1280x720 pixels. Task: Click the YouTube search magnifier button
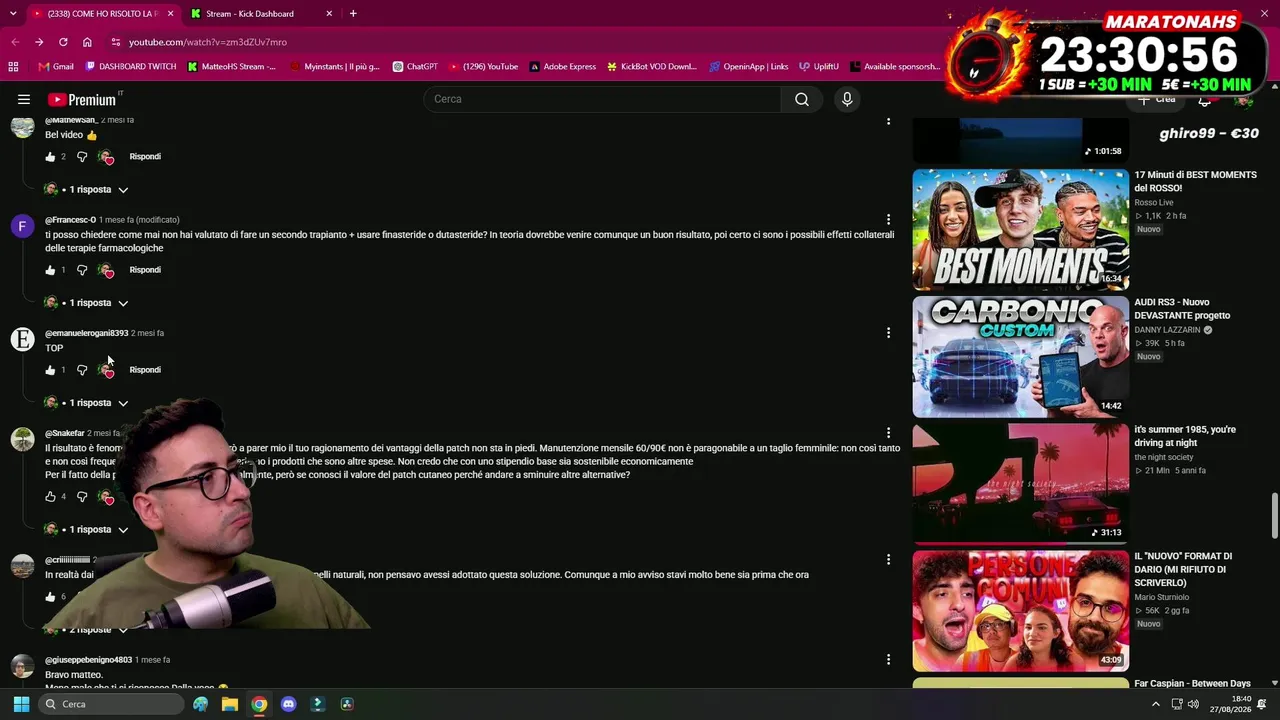tap(802, 99)
